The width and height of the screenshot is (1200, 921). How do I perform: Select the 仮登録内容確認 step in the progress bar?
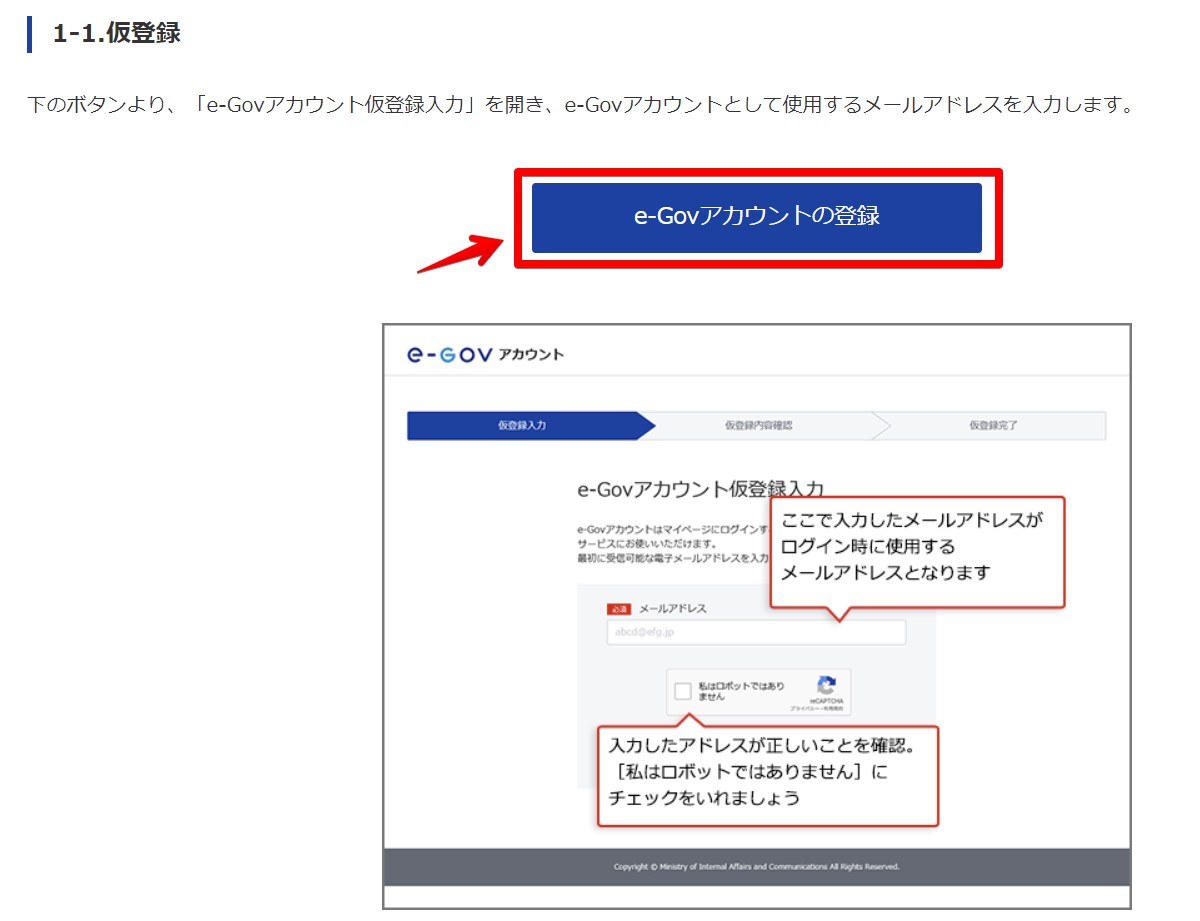click(758, 425)
